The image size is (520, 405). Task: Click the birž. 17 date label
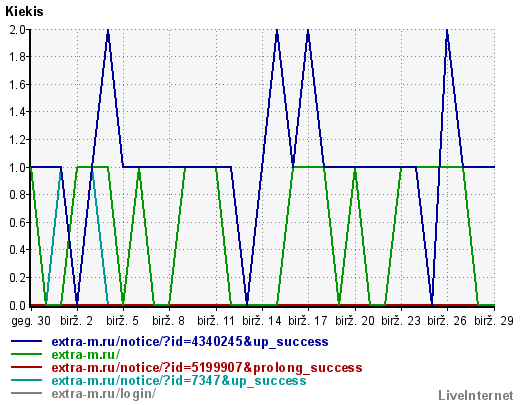[x=308, y=321]
